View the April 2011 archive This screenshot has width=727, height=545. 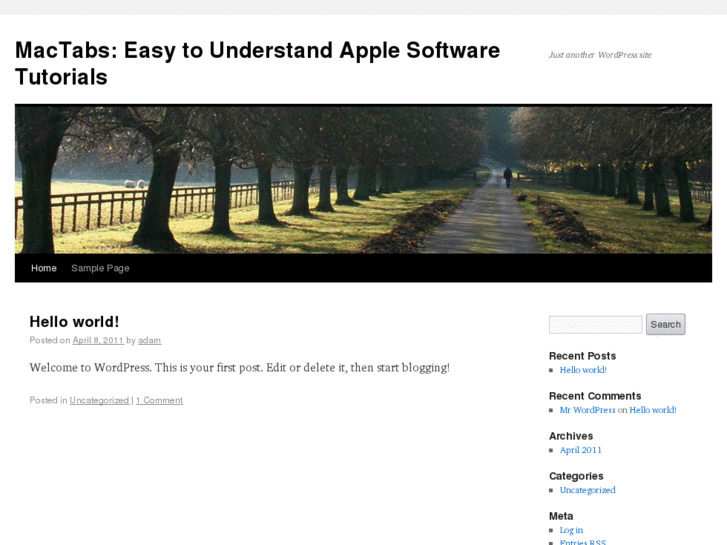click(580, 450)
